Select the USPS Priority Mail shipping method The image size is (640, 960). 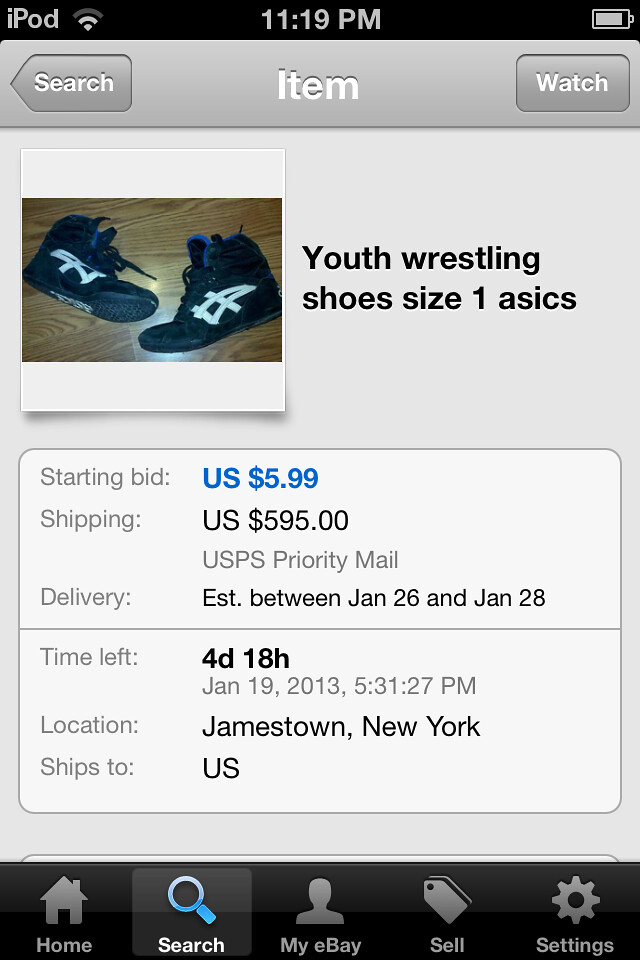pyautogui.click(x=298, y=560)
